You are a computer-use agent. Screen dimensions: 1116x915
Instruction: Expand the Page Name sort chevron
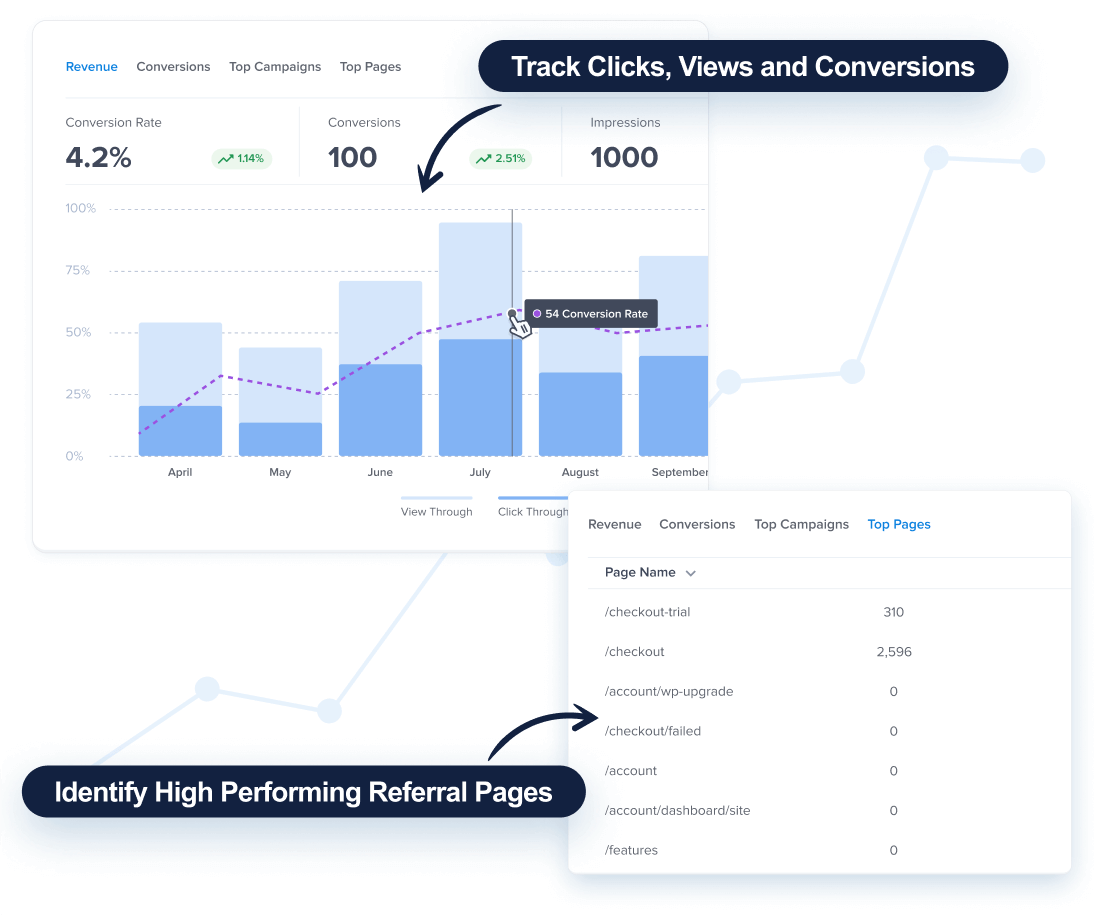coord(690,573)
